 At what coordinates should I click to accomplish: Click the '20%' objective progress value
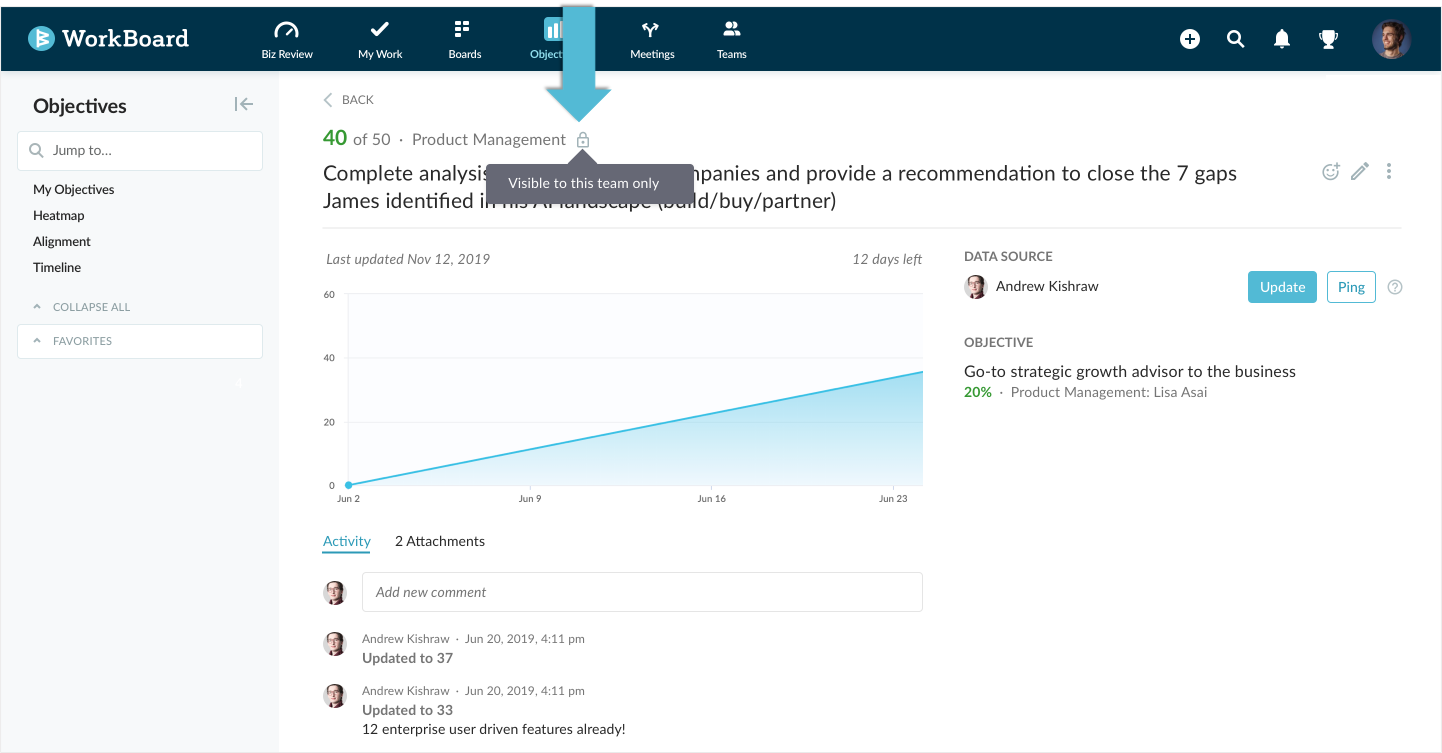click(x=978, y=392)
